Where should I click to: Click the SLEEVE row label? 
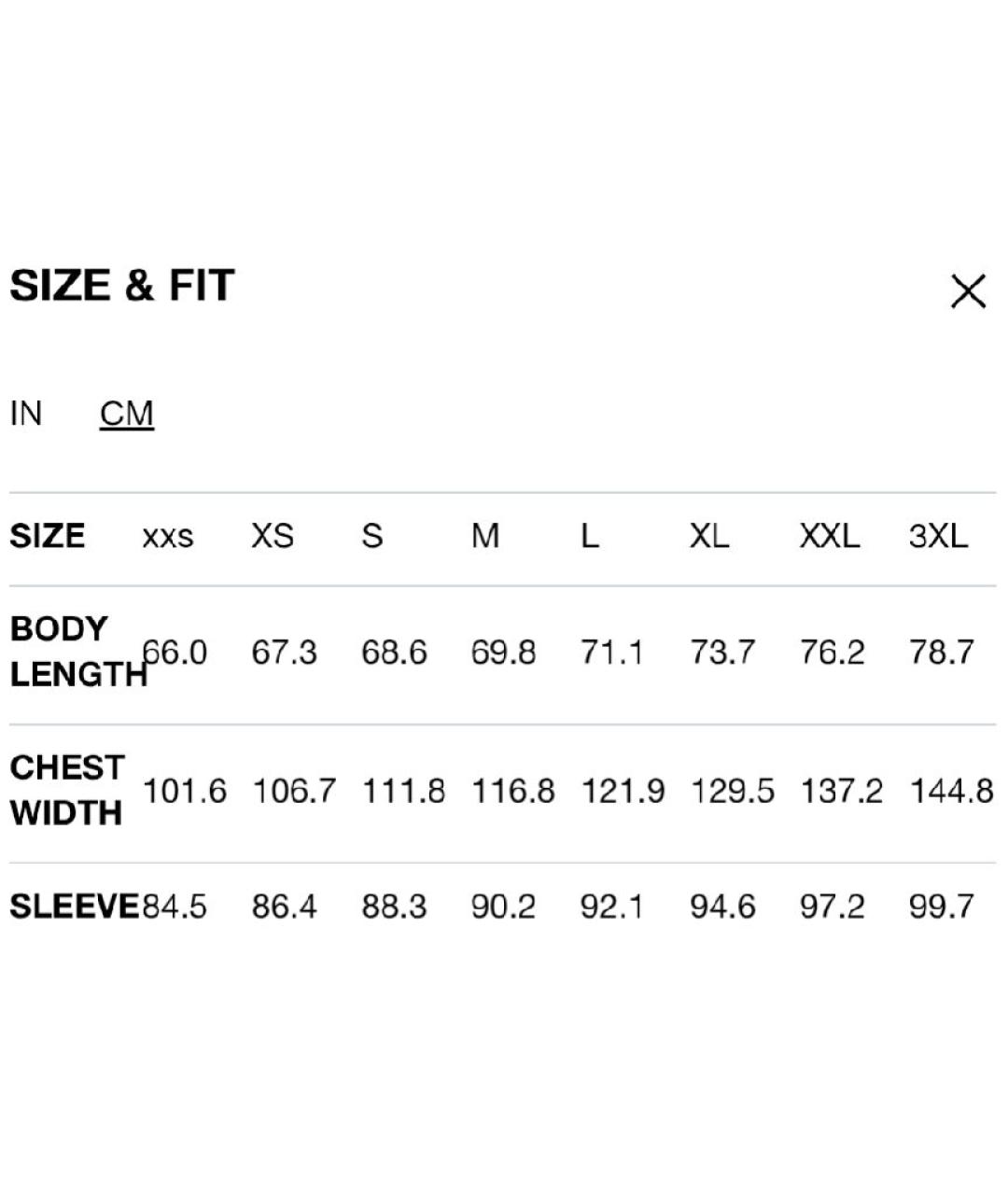(74, 907)
